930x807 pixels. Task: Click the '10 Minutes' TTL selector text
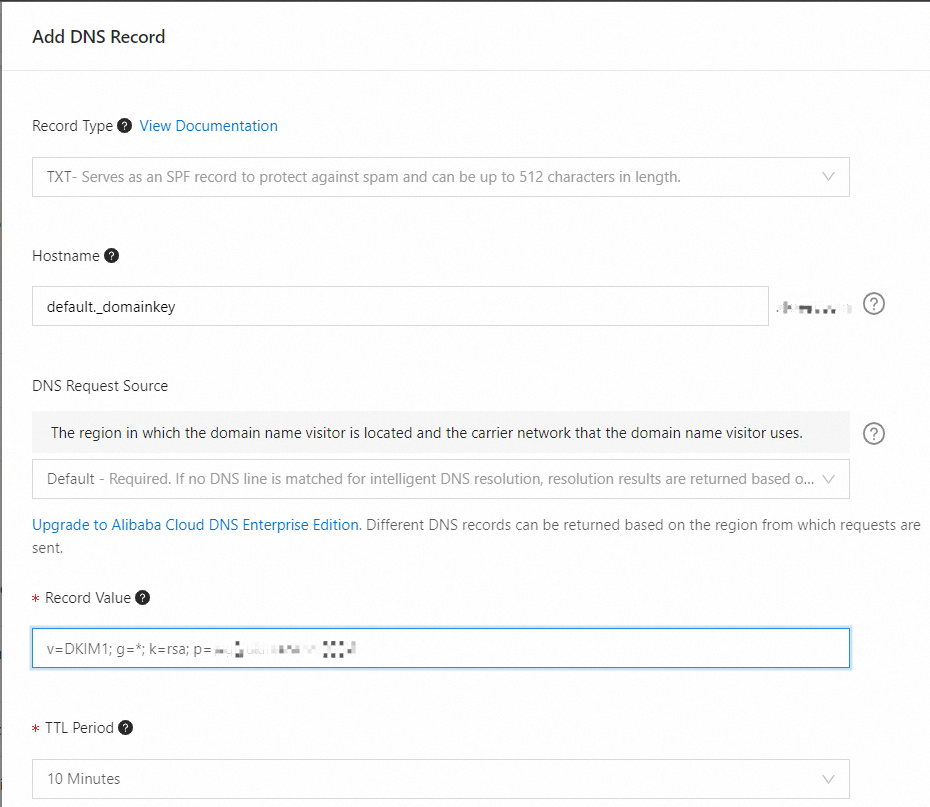click(x=84, y=778)
